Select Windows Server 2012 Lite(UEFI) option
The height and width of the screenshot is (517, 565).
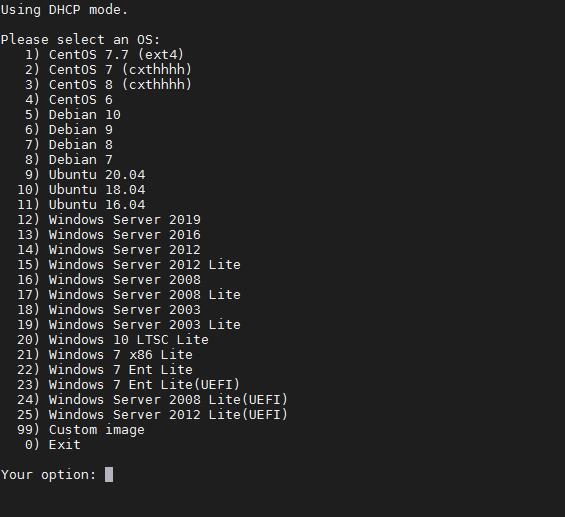[x=152, y=415]
